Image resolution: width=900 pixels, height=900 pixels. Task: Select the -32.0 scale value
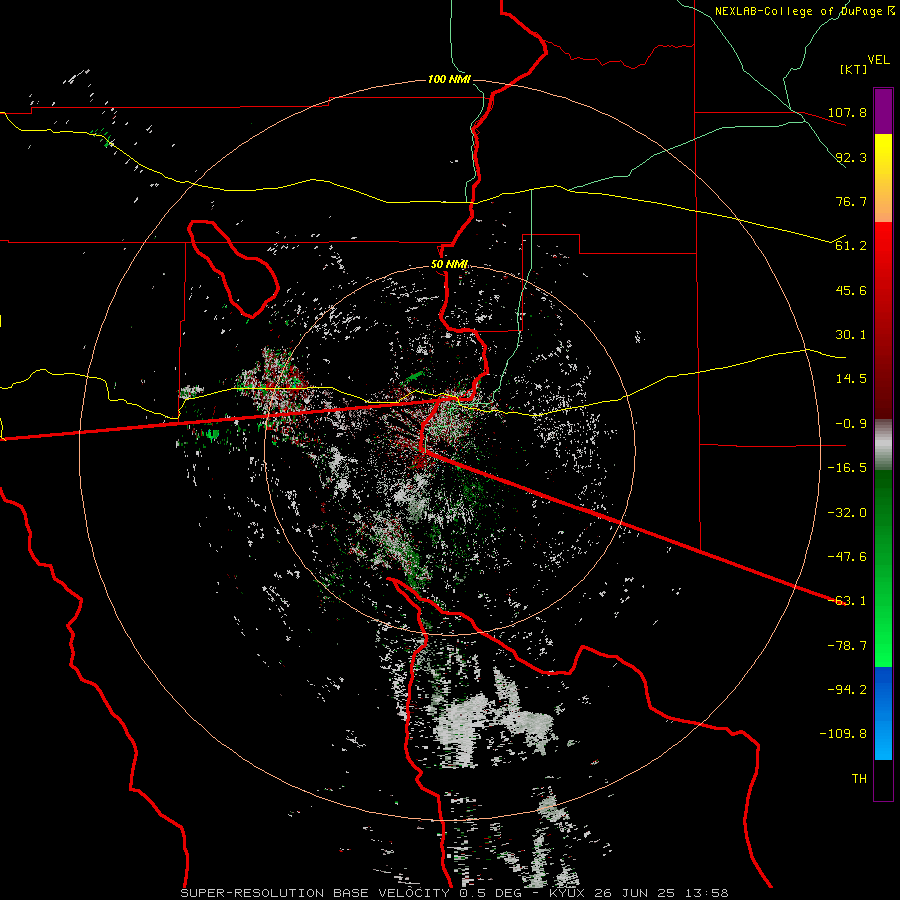(x=847, y=513)
